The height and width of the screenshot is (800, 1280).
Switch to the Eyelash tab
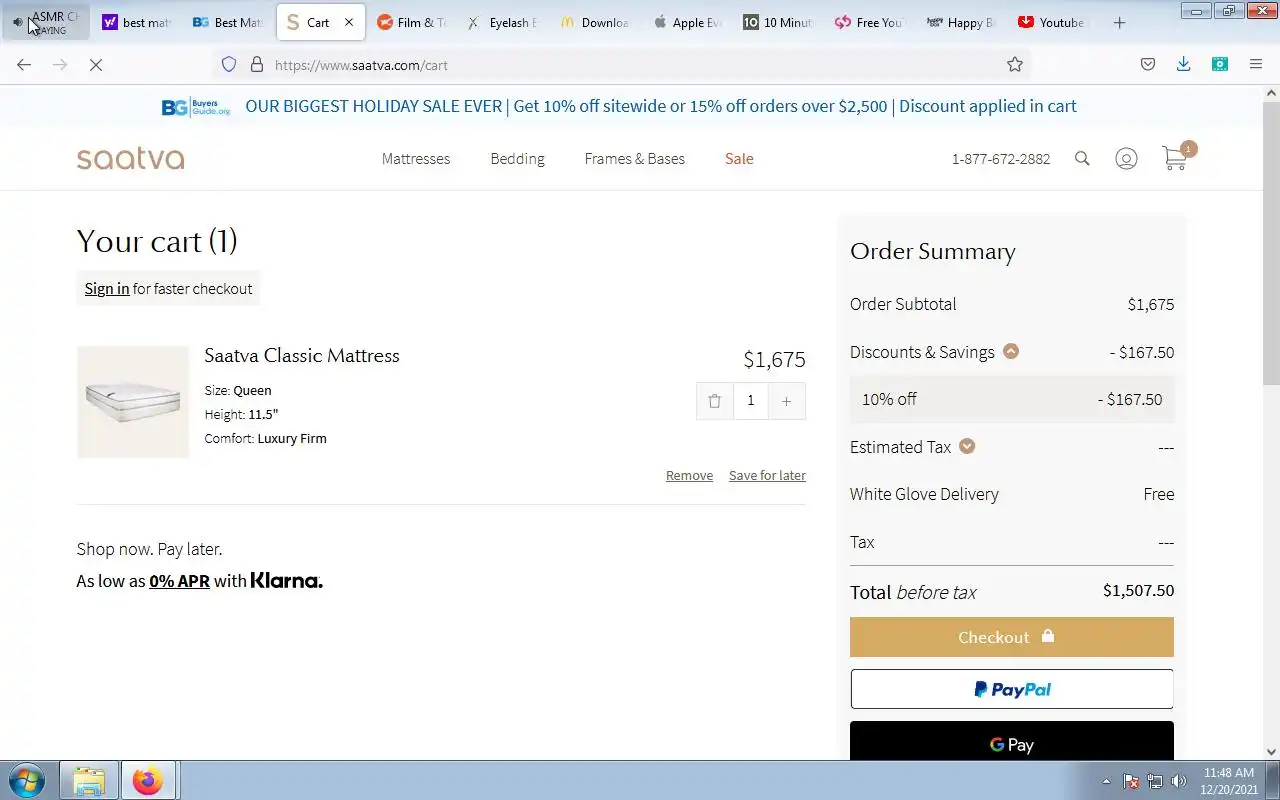(x=503, y=22)
